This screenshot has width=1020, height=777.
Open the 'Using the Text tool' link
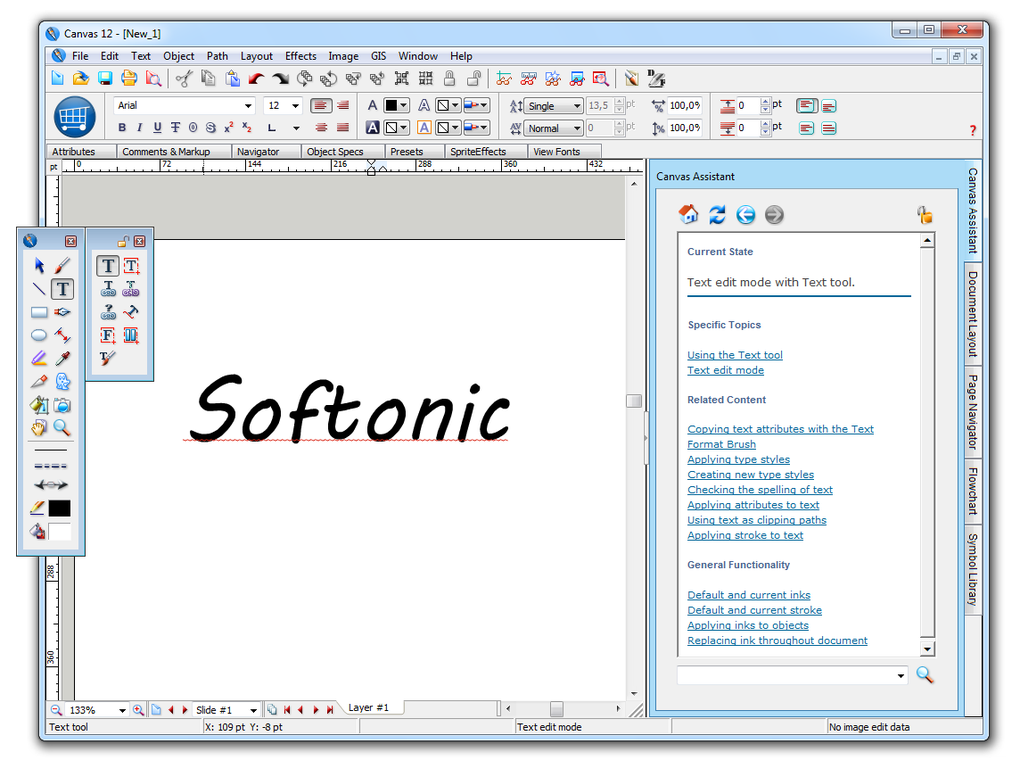(x=735, y=355)
